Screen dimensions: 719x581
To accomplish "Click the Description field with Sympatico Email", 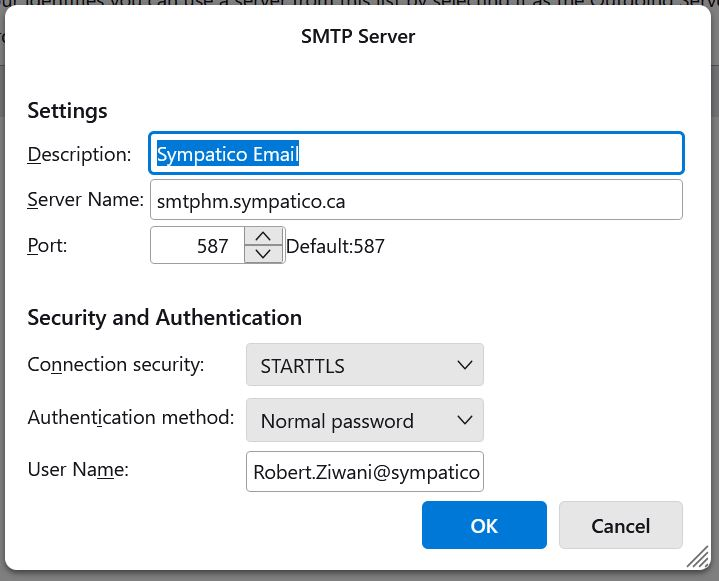I will (x=415, y=154).
